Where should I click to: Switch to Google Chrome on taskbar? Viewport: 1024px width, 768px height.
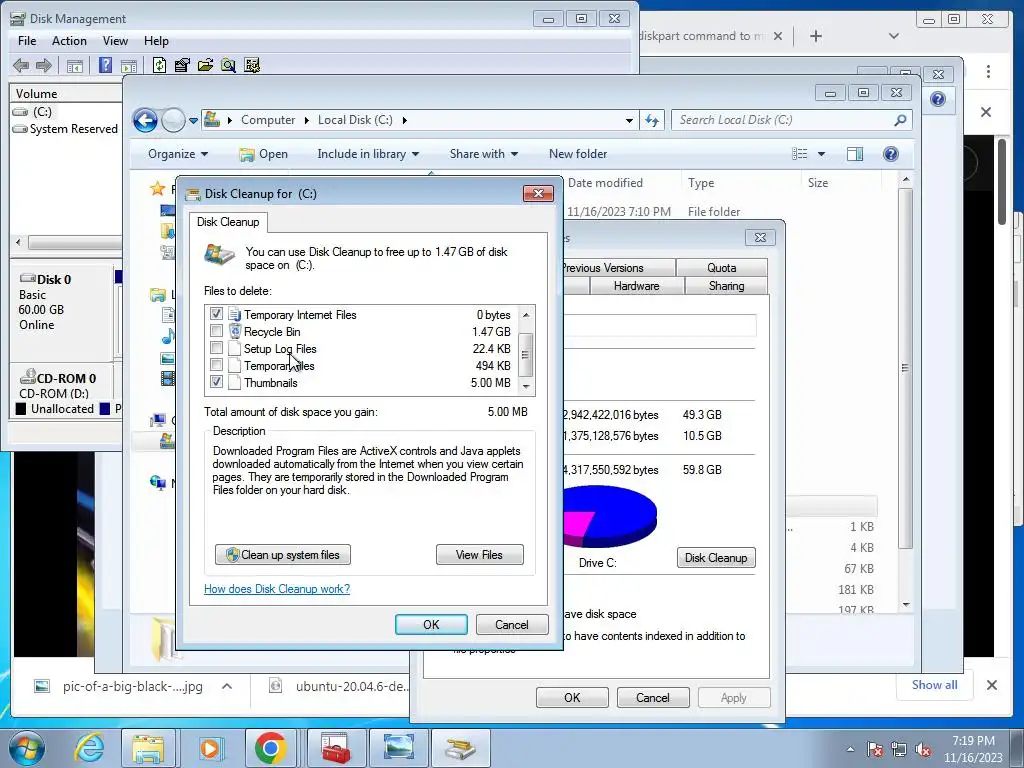(270, 748)
